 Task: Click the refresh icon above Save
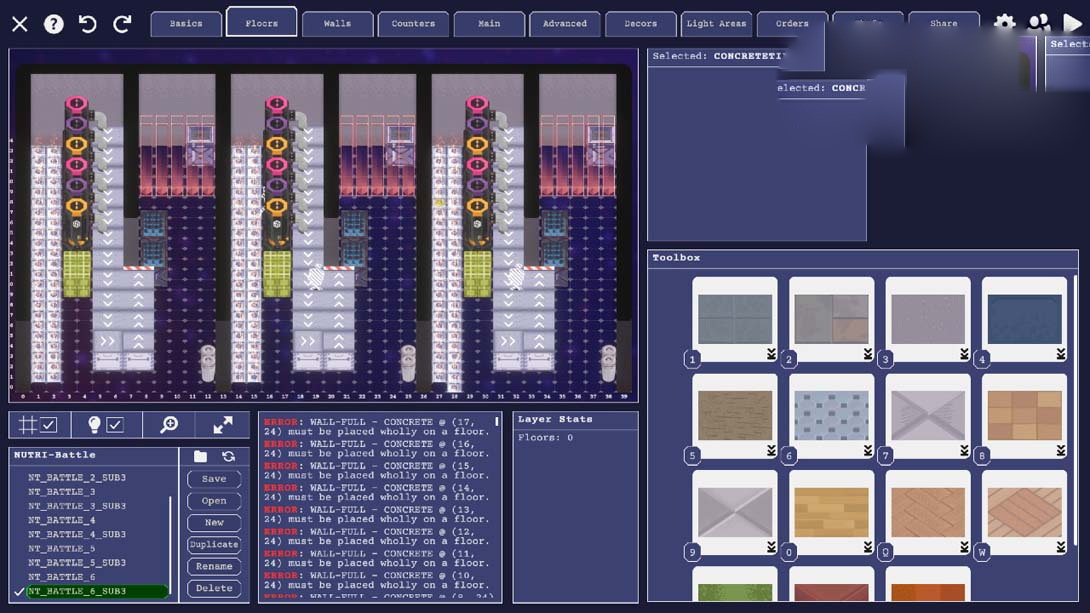[x=228, y=457]
